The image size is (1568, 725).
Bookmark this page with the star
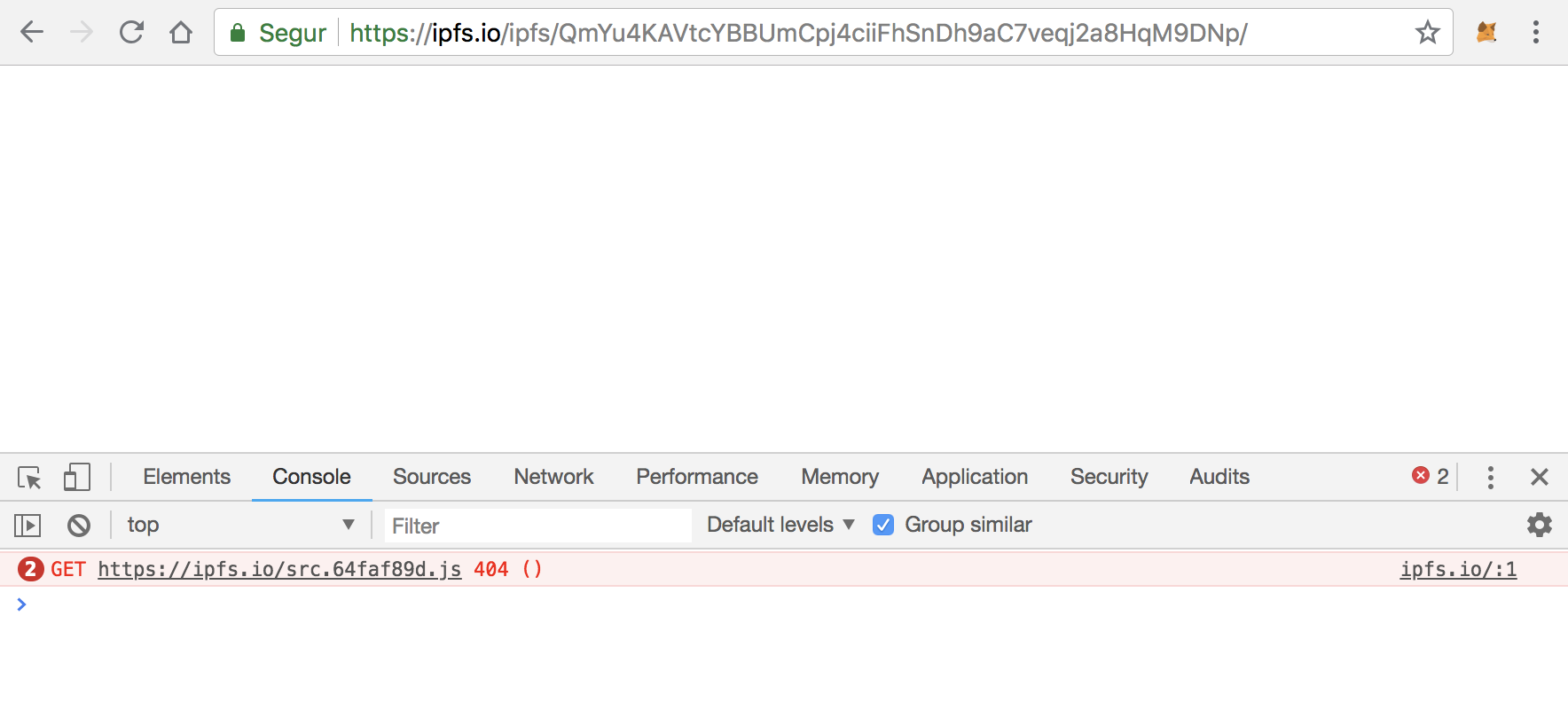[x=1427, y=33]
